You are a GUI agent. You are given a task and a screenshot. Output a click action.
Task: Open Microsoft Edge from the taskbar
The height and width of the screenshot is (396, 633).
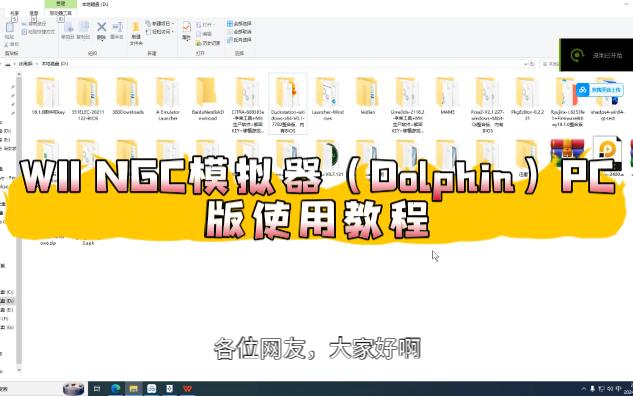pyautogui.click(x=115, y=389)
